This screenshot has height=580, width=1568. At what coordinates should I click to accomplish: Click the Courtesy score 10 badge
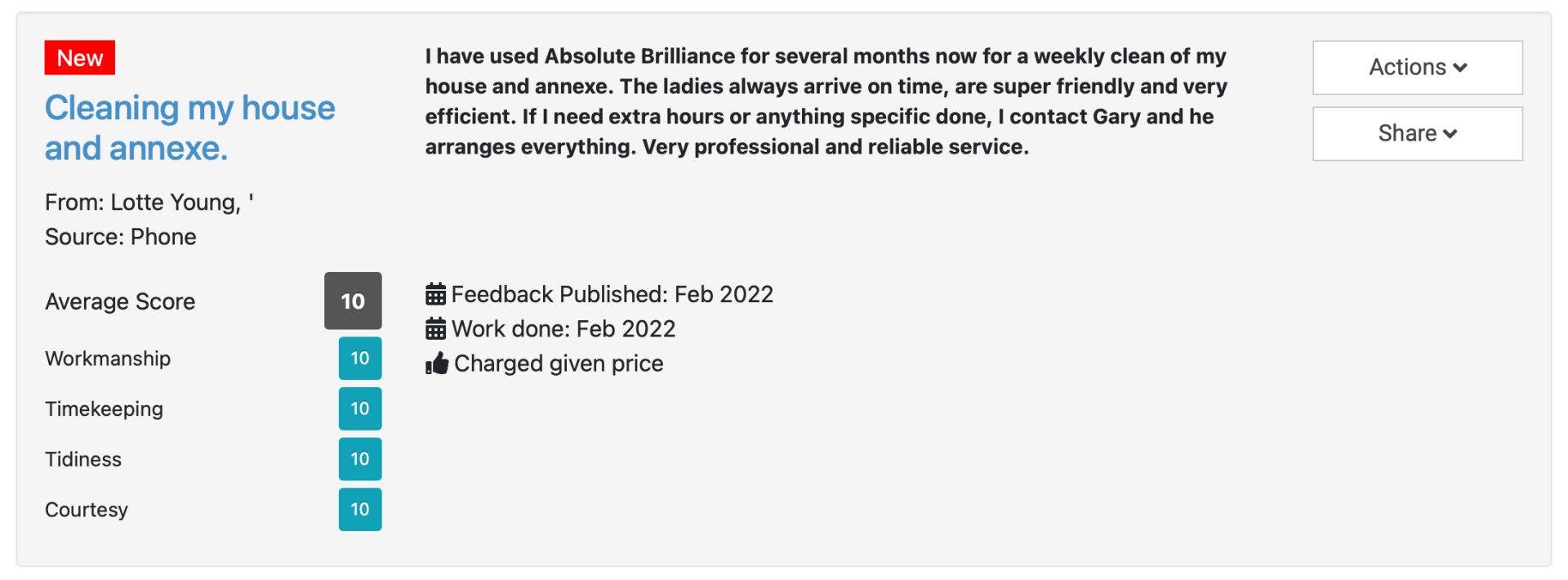pyautogui.click(x=360, y=510)
